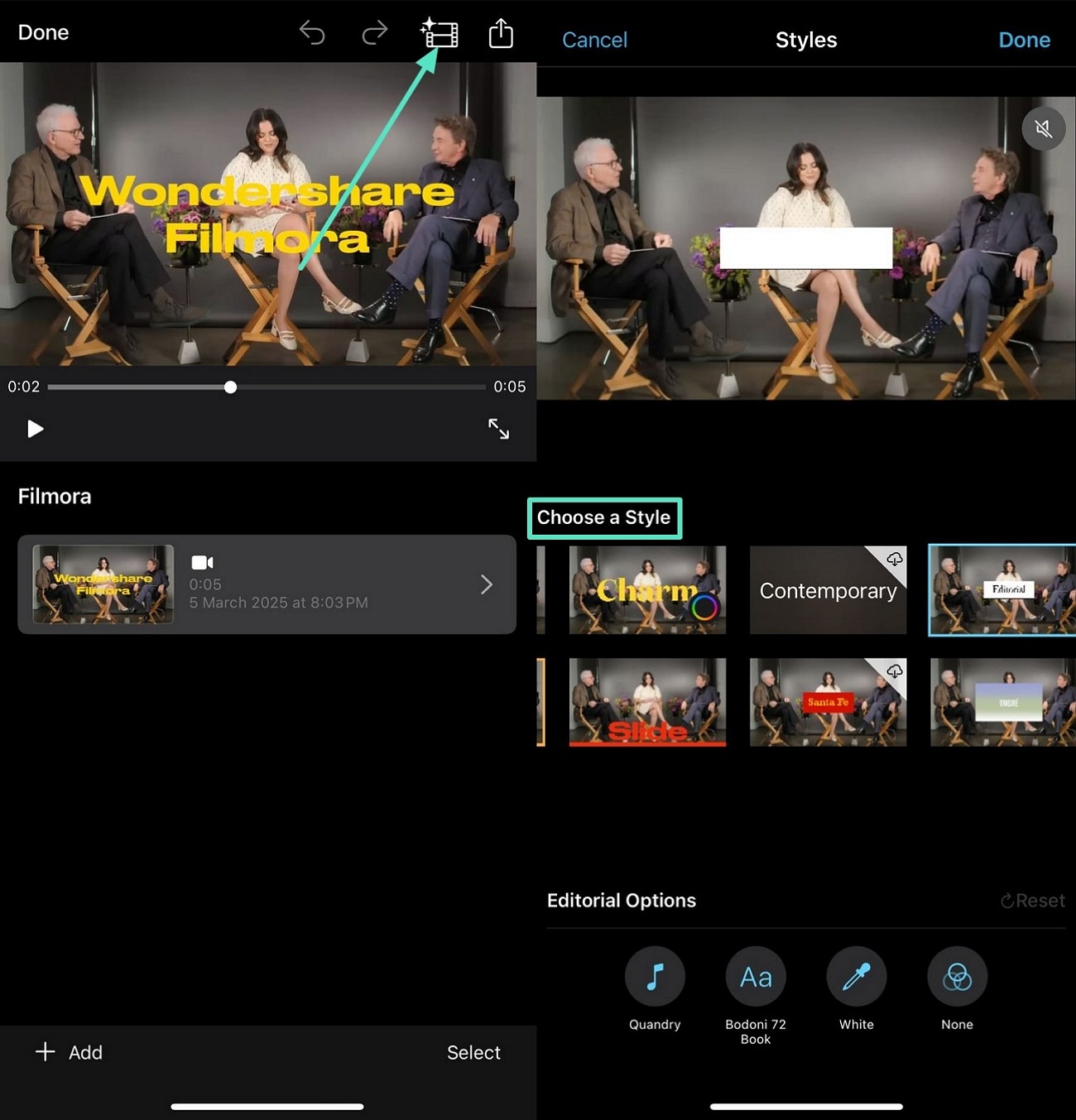The image size is (1076, 1120).
Task: Open the Filmora clip chevron
Action: 487,584
